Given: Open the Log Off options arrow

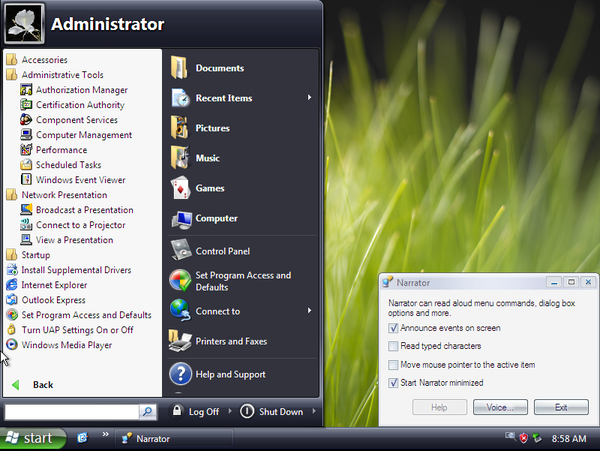Looking at the screenshot, I should [x=230, y=411].
